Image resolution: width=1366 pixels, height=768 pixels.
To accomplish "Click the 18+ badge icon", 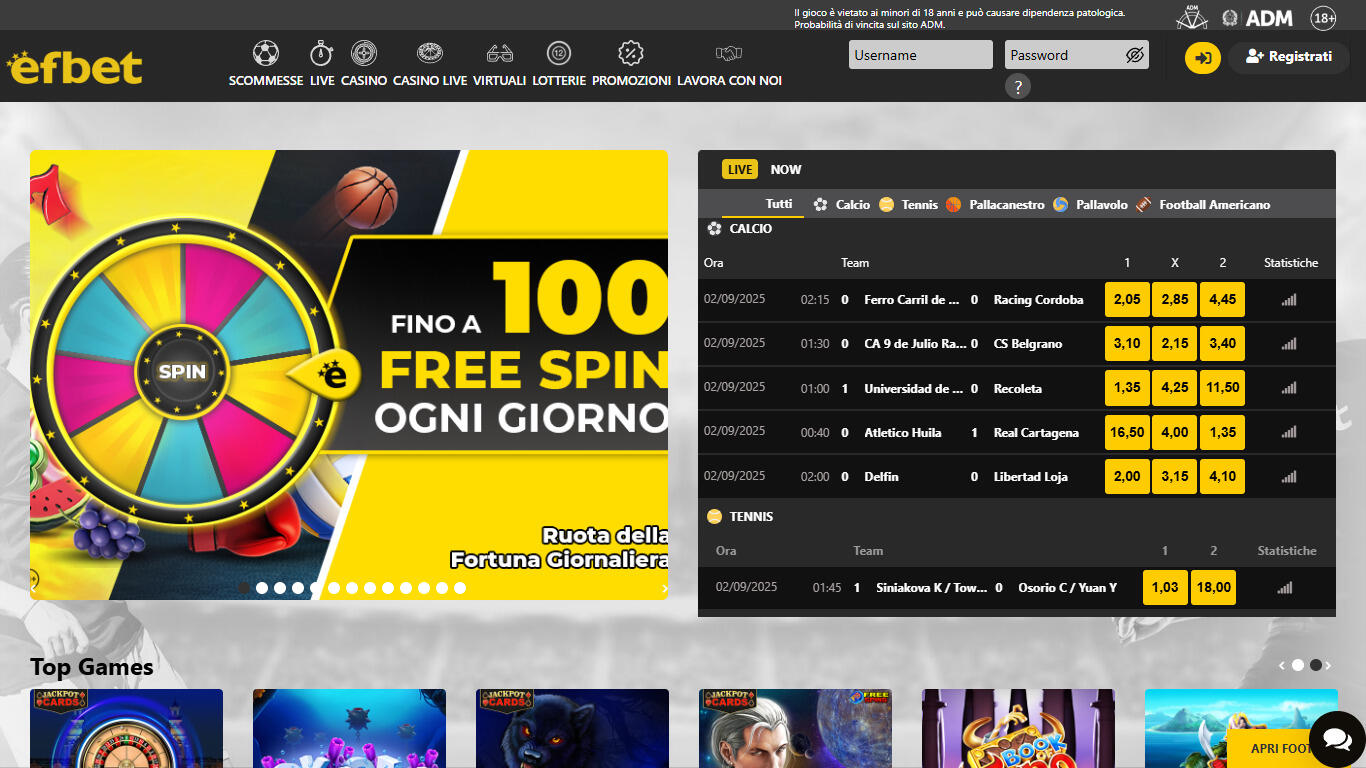I will pyautogui.click(x=1324, y=18).
